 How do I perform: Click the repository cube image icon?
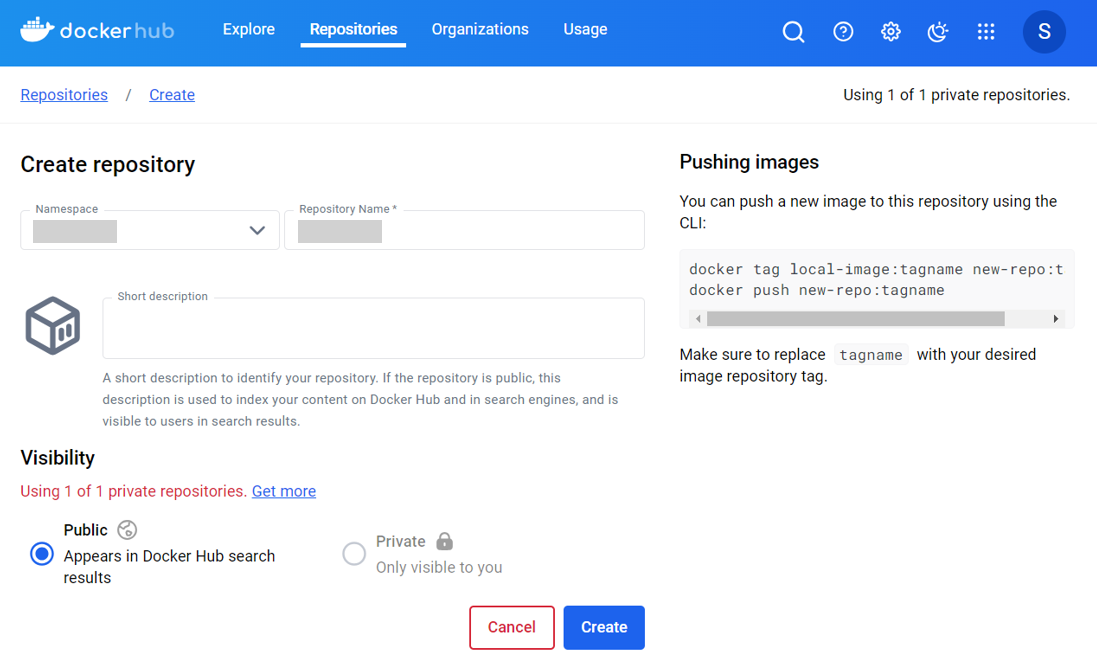pyautogui.click(x=52, y=326)
